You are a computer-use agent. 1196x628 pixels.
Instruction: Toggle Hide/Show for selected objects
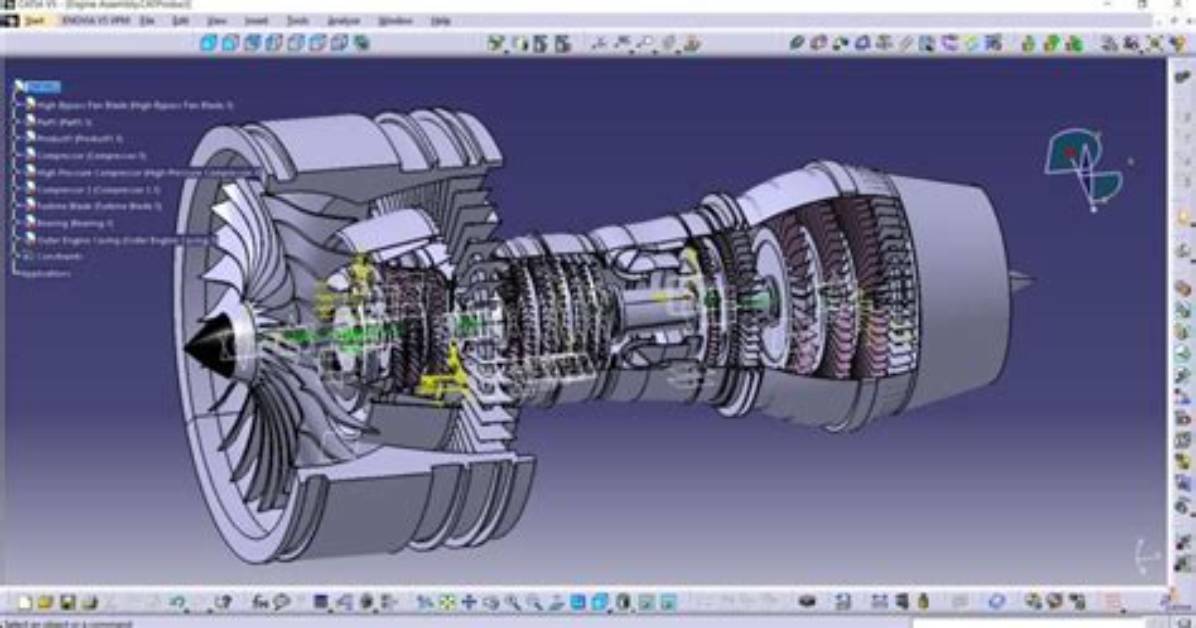647,603
